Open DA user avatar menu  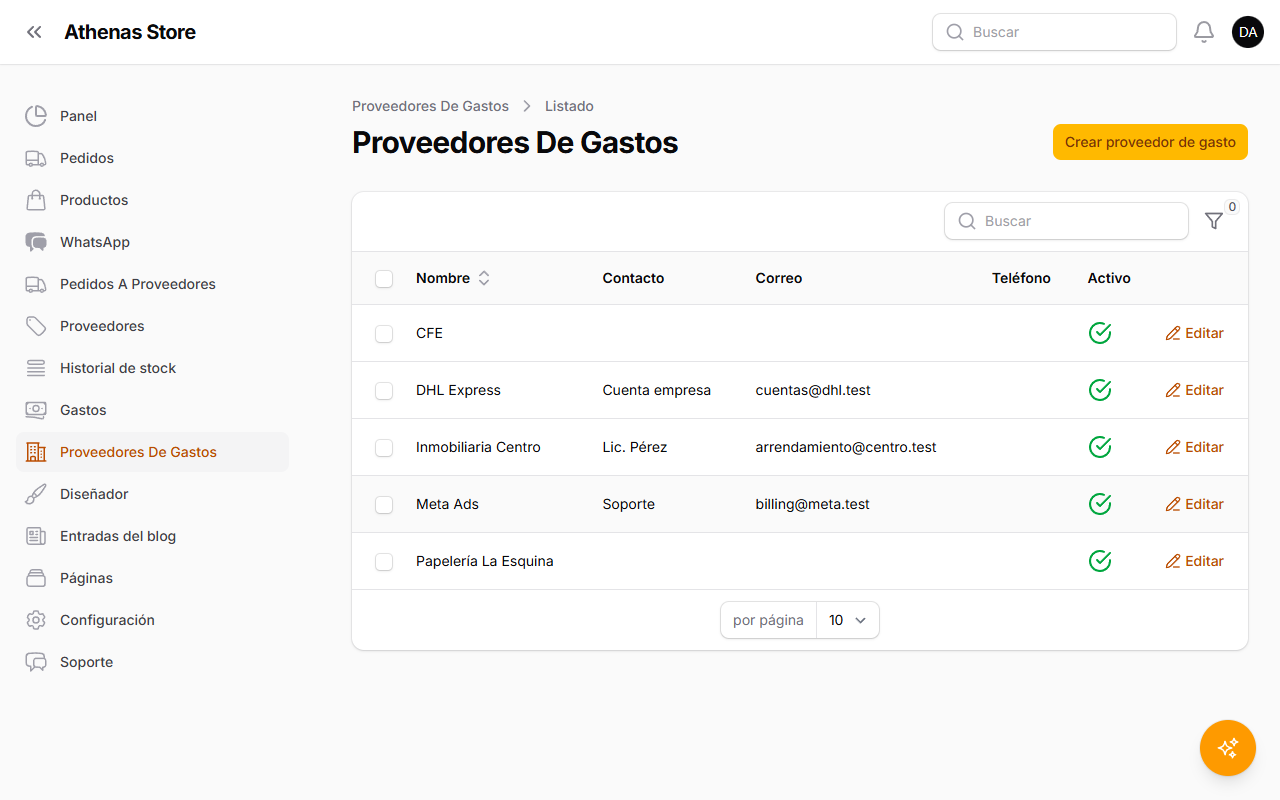[1248, 32]
